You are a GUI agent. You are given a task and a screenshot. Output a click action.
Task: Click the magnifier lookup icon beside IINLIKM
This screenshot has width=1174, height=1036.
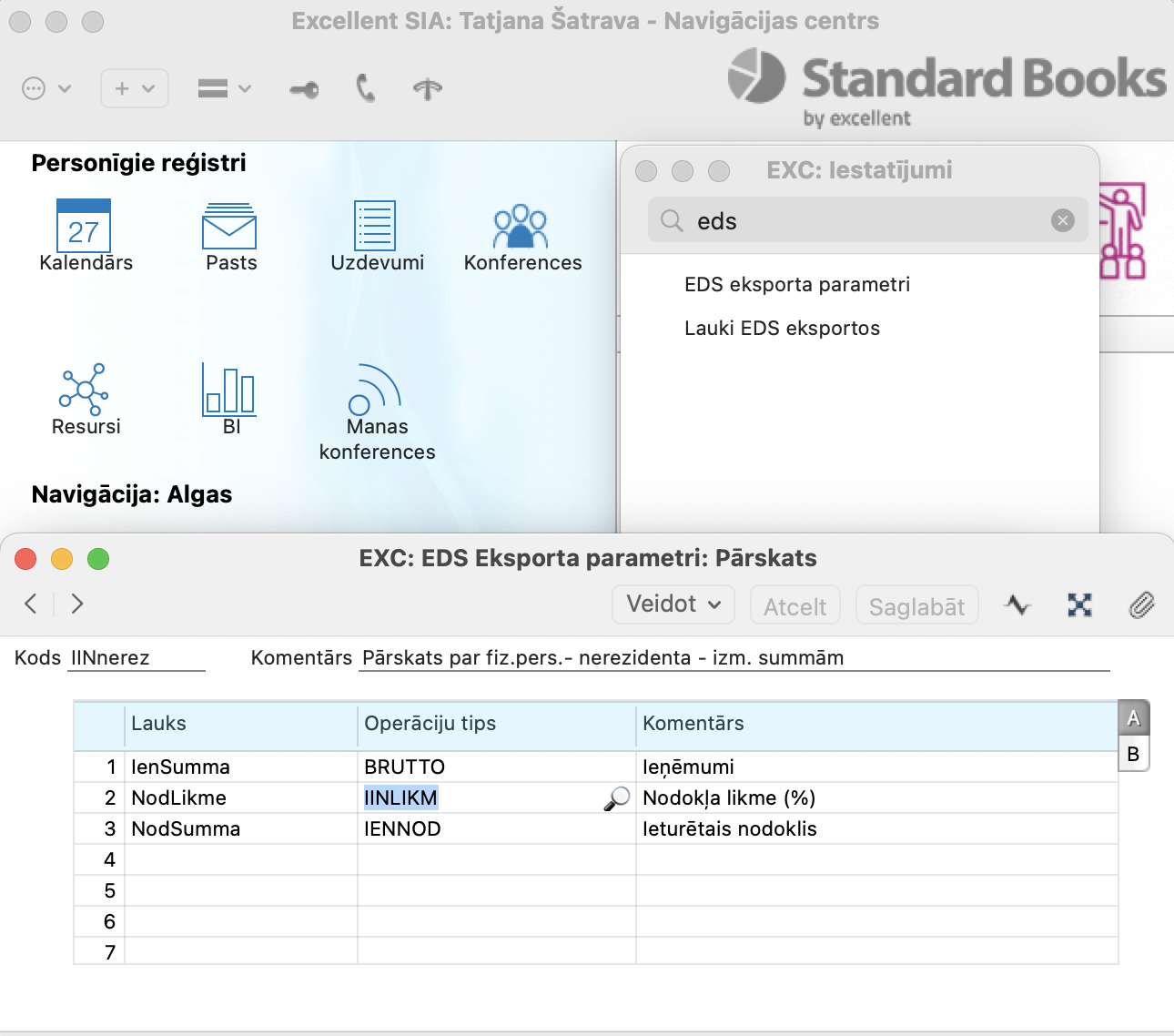coord(616,798)
